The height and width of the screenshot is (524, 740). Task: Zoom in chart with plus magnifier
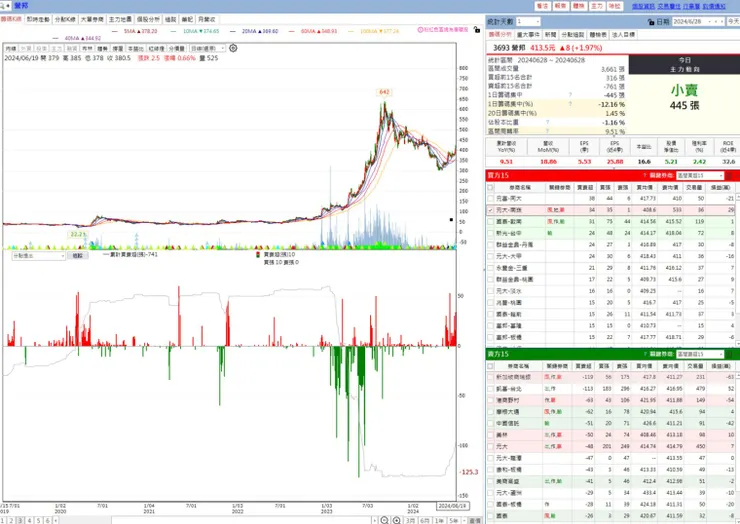pos(397,520)
